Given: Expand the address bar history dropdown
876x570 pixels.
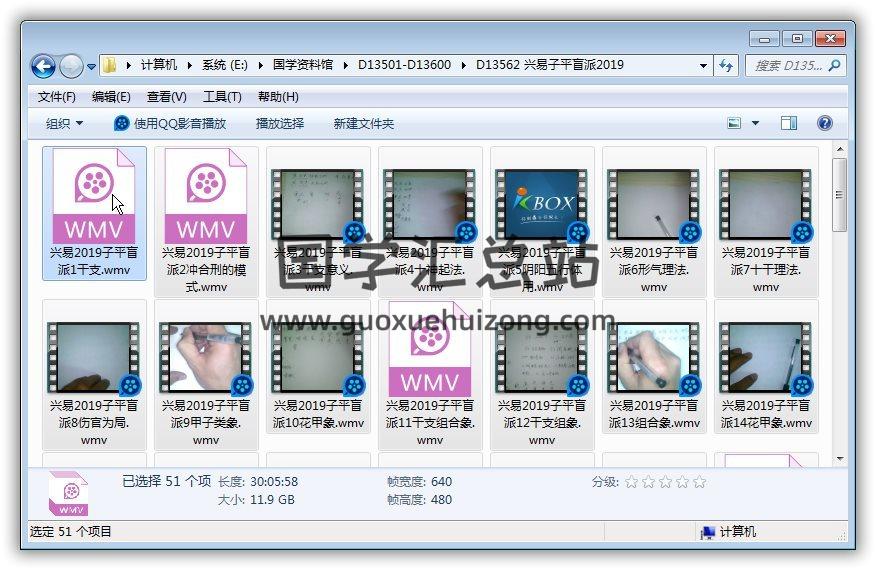Looking at the screenshot, I should point(704,66).
